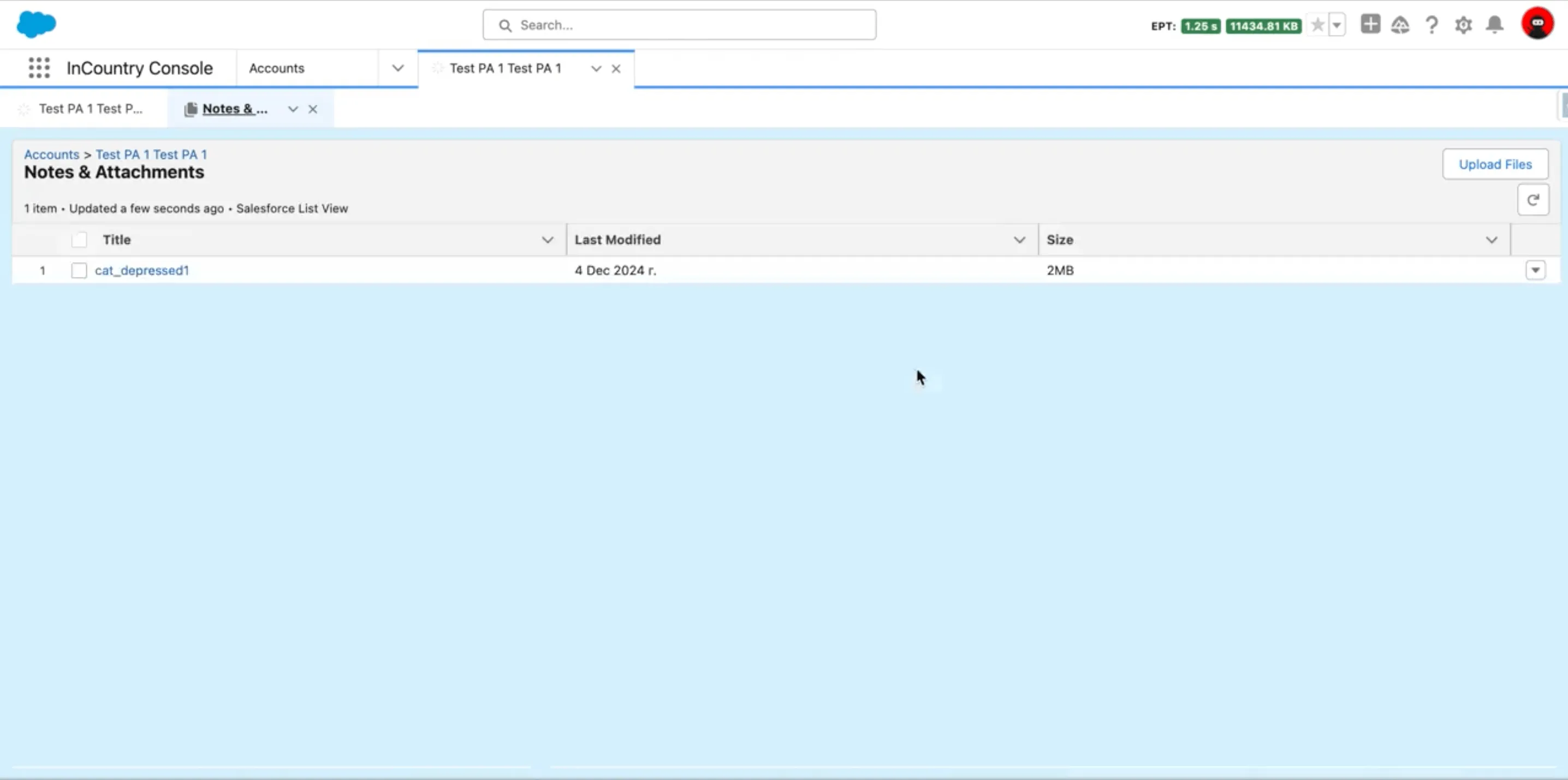This screenshot has width=1568, height=780.
Task: Click in the global Search field
Action: (679, 25)
